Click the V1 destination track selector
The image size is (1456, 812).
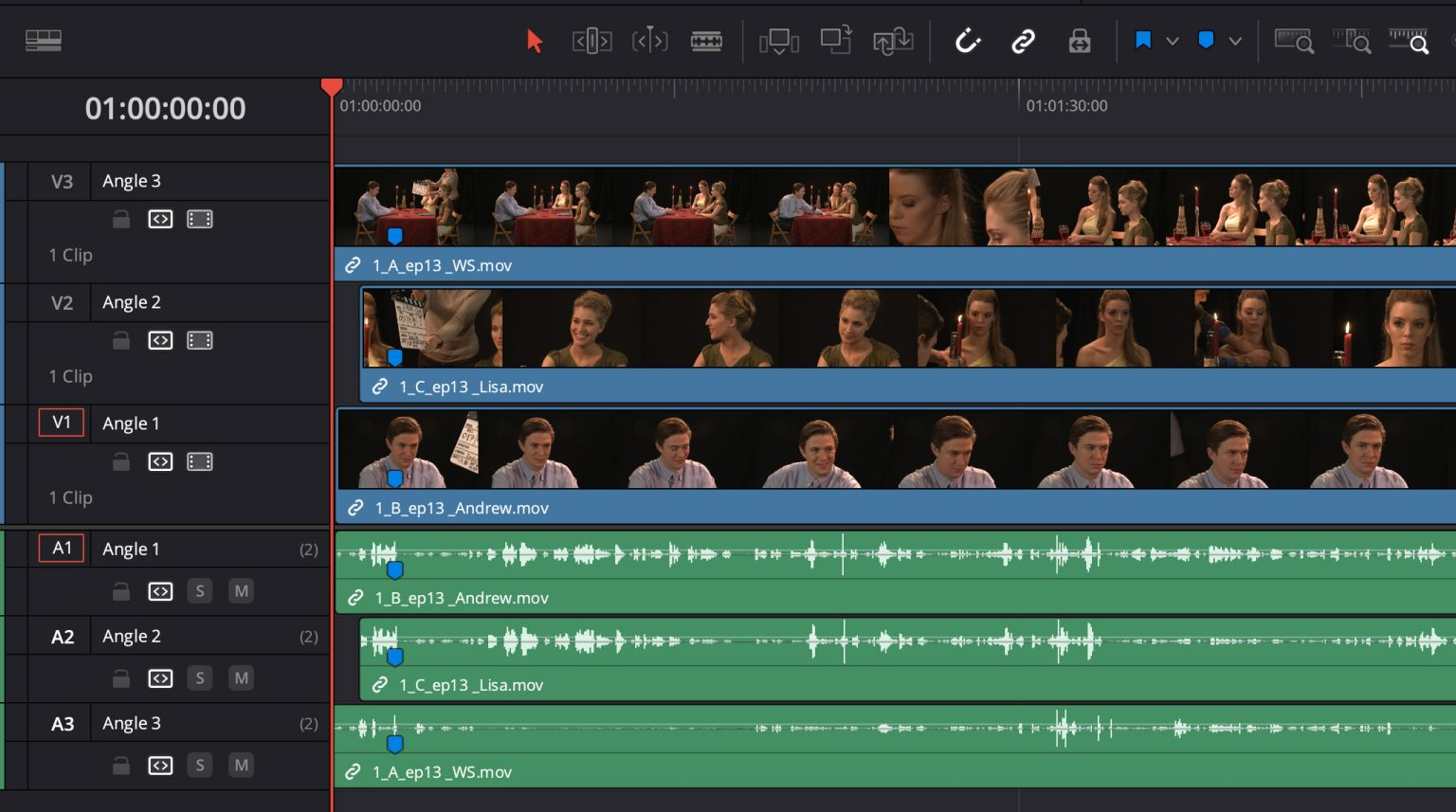click(62, 423)
